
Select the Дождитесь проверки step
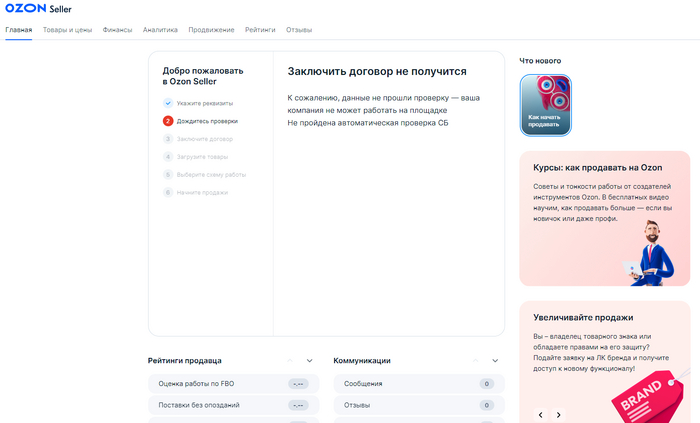point(207,121)
